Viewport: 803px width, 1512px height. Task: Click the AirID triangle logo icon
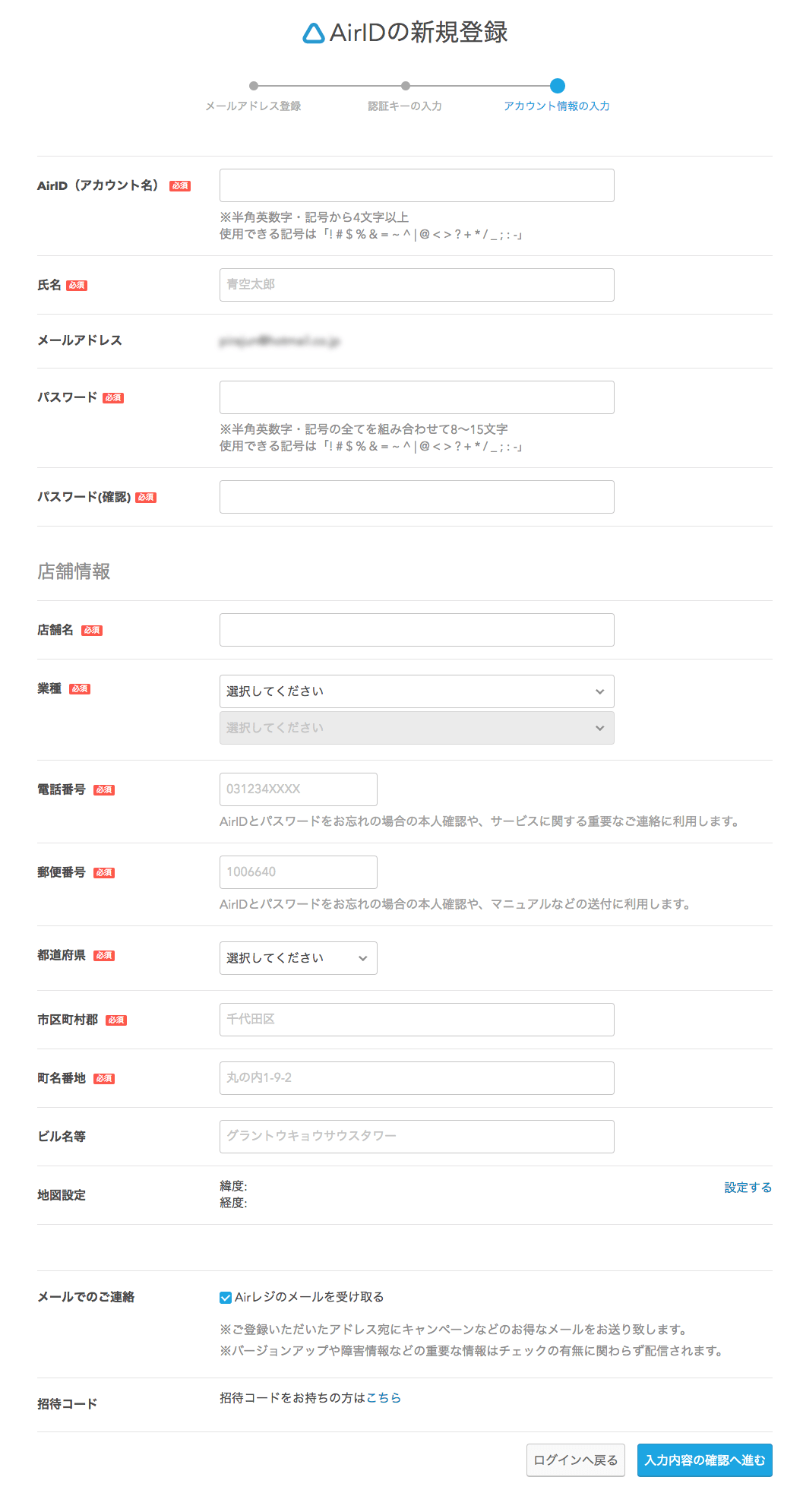coord(313,33)
